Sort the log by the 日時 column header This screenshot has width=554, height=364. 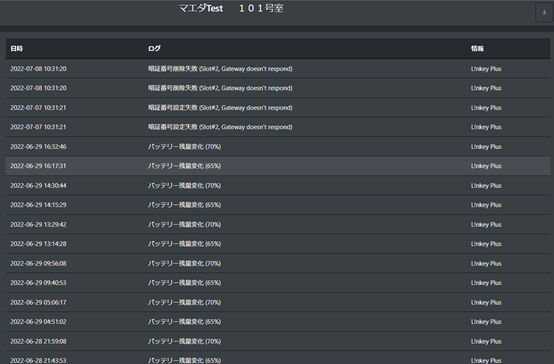[x=16, y=48]
